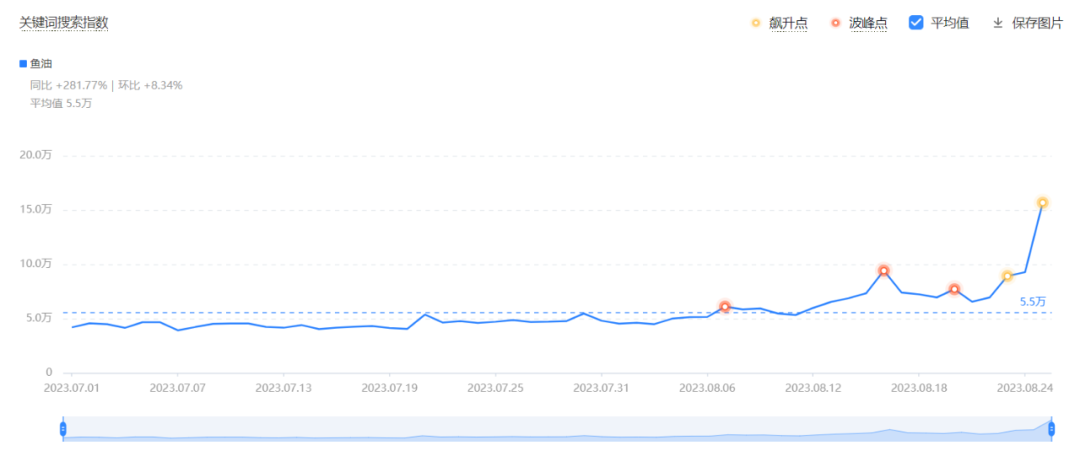
Task: Click the 关键词搜索指数 title
Action: [63, 22]
